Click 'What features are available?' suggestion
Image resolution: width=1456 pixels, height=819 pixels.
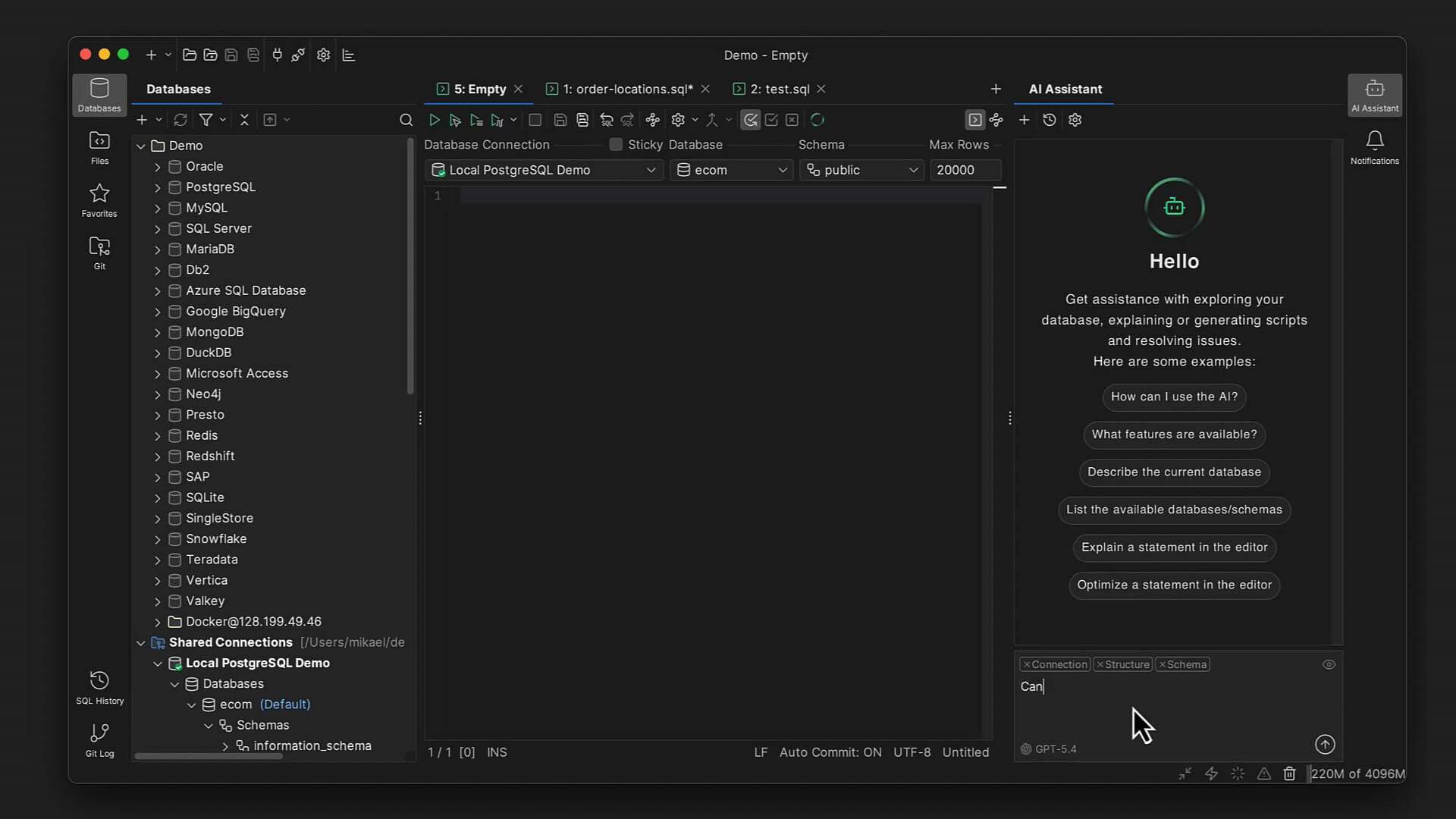pos(1174,435)
